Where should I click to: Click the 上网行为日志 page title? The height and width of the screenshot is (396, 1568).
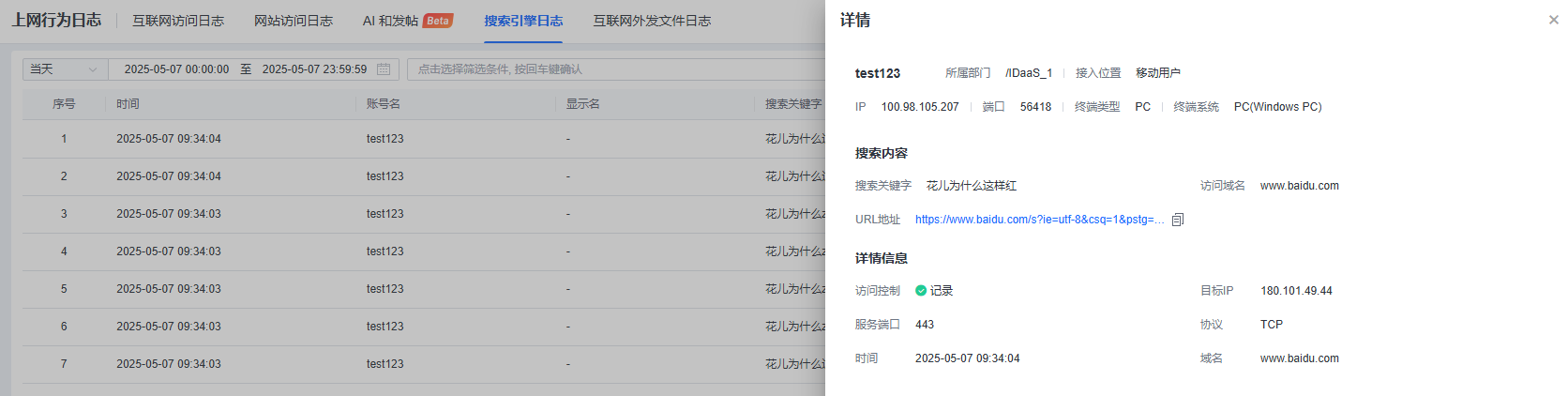56,20
